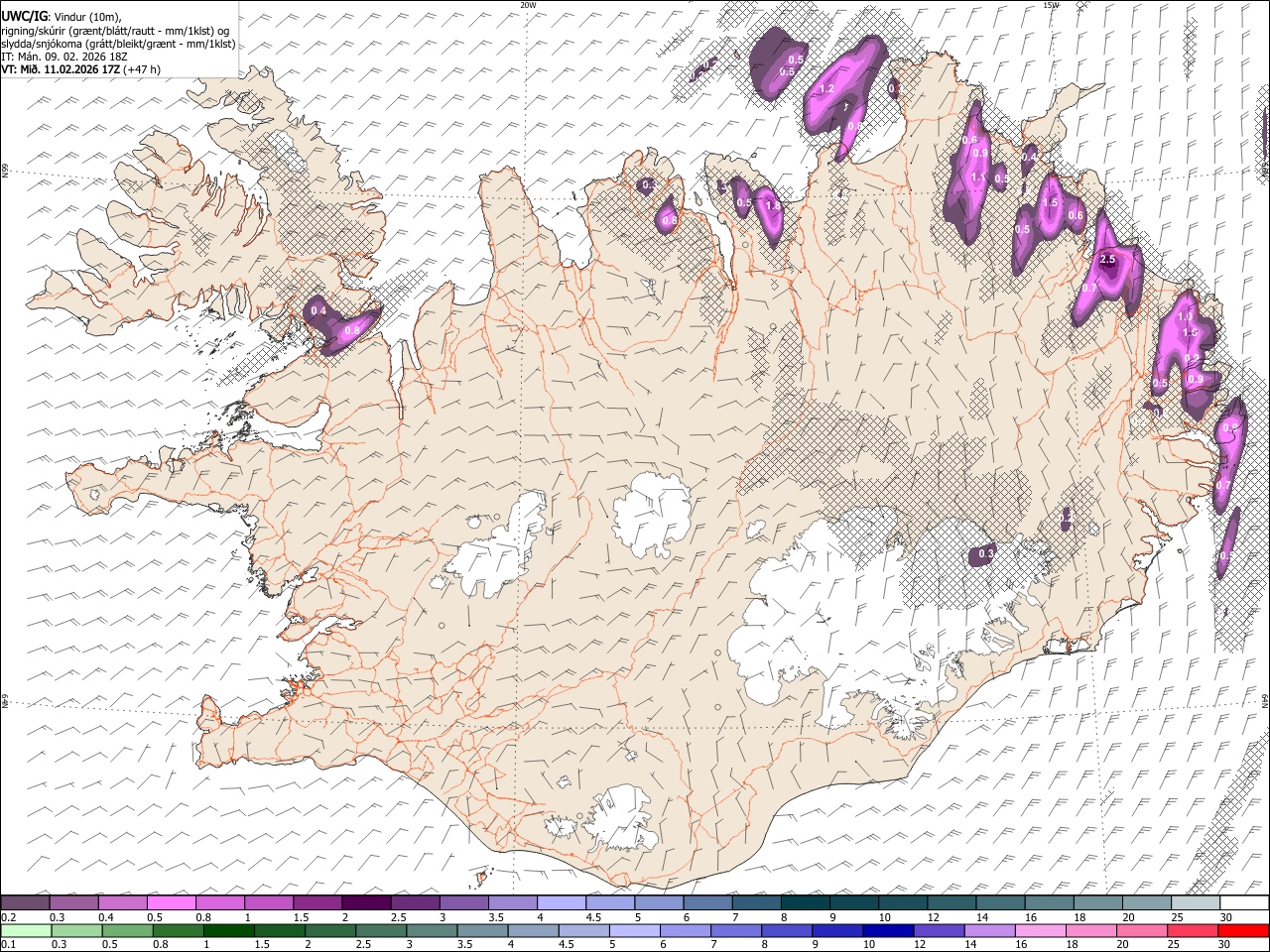Select the light pink 16–18 swatch in bottom legend row

click(x=1040, y=930)
